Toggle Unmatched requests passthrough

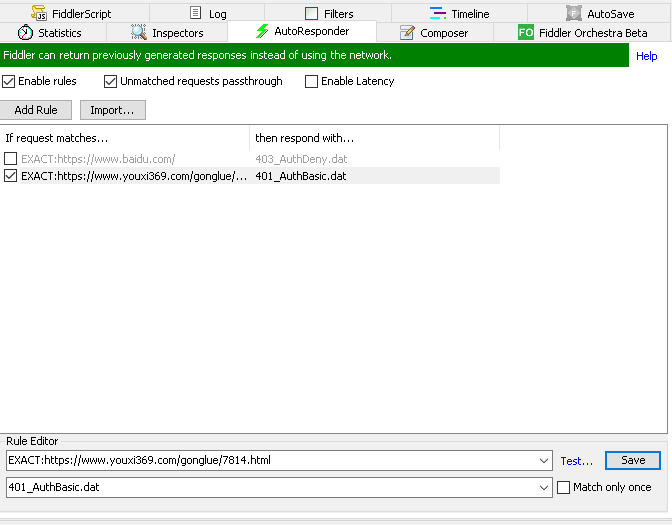[x=111, y=81]
